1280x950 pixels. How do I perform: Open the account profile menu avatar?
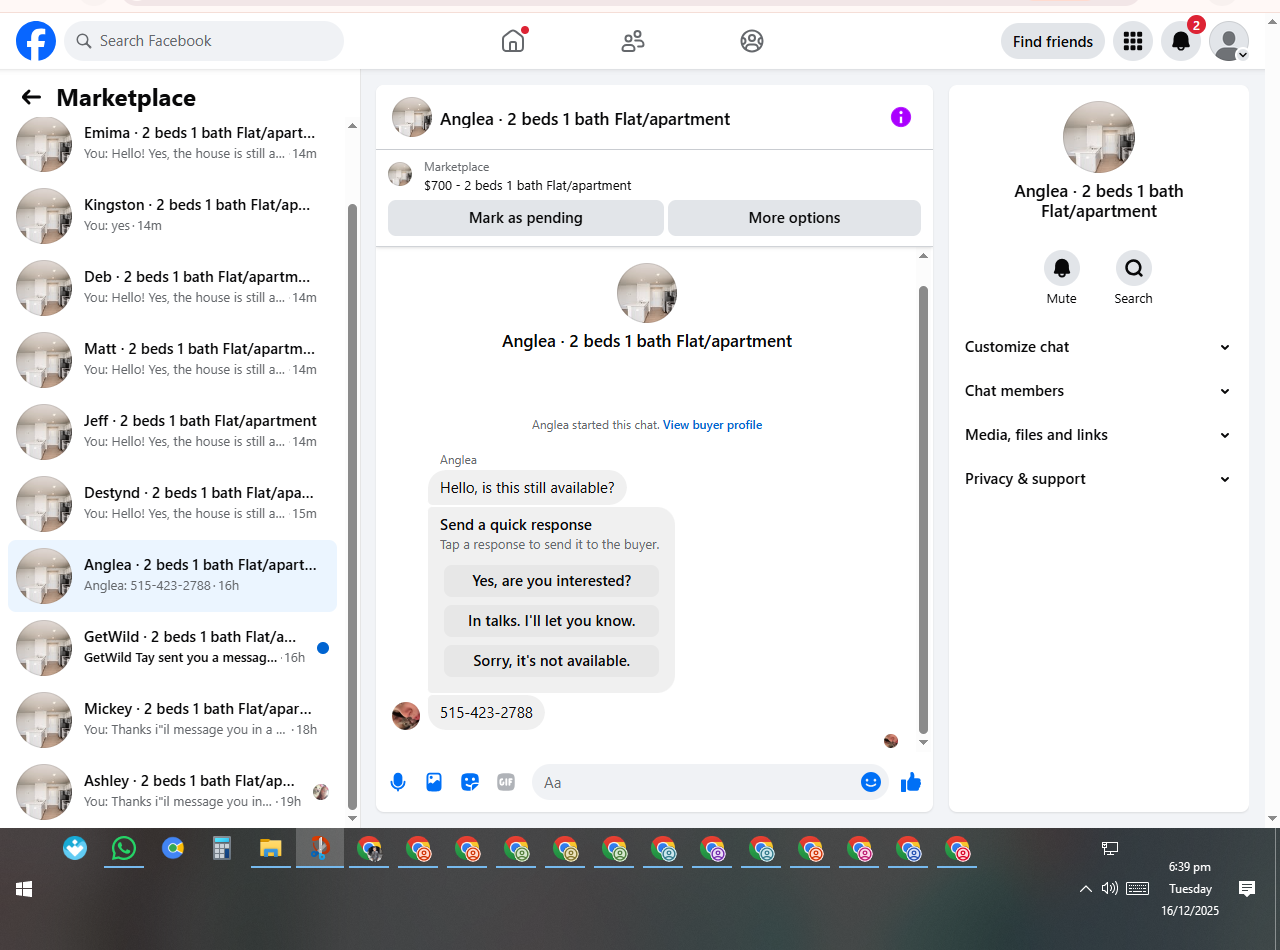click(x=1229, y=41)
